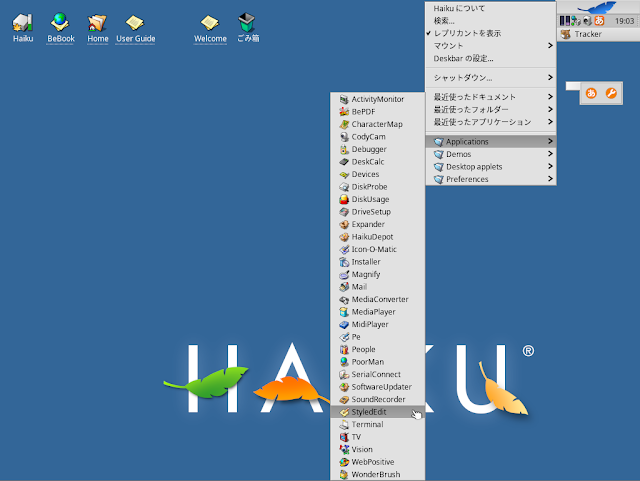Open SerialConnect application entry
The width and height of the screenshot is (640, 481).
point(378,374)
